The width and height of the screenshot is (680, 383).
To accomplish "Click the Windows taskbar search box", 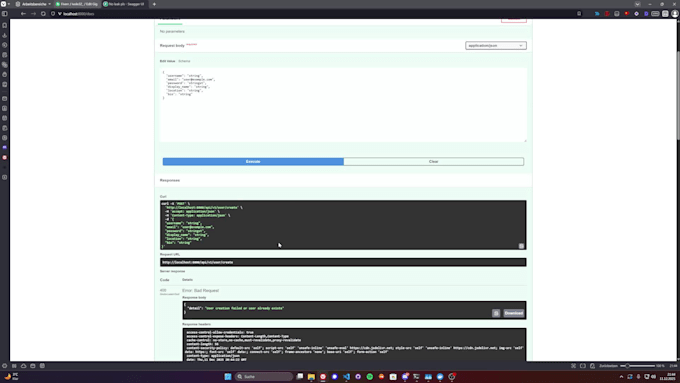I will (264, 376).
